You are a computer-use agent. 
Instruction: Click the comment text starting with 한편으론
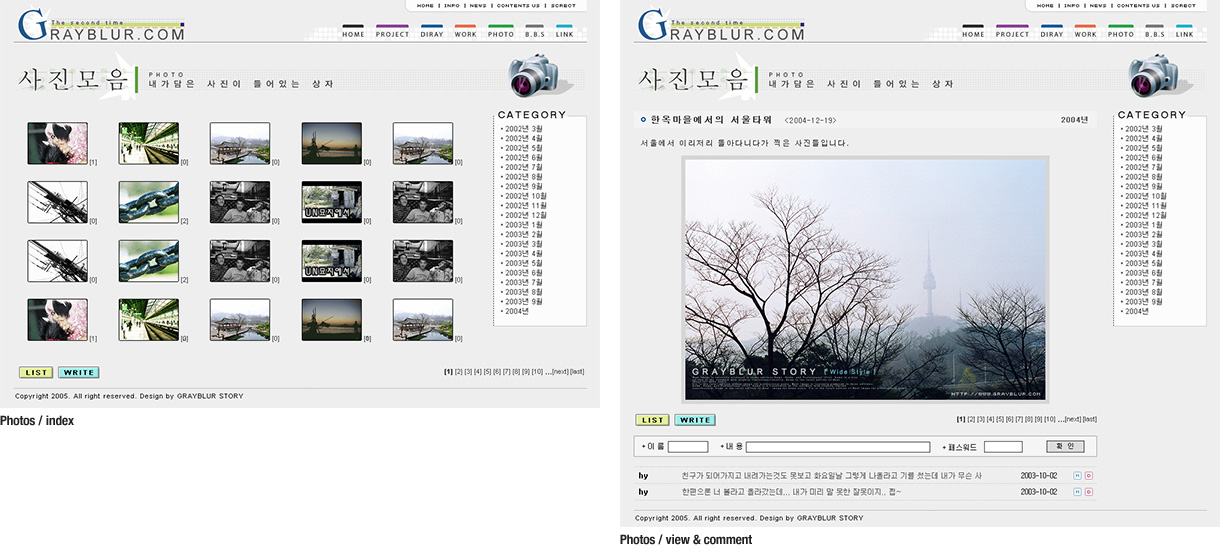790,492
